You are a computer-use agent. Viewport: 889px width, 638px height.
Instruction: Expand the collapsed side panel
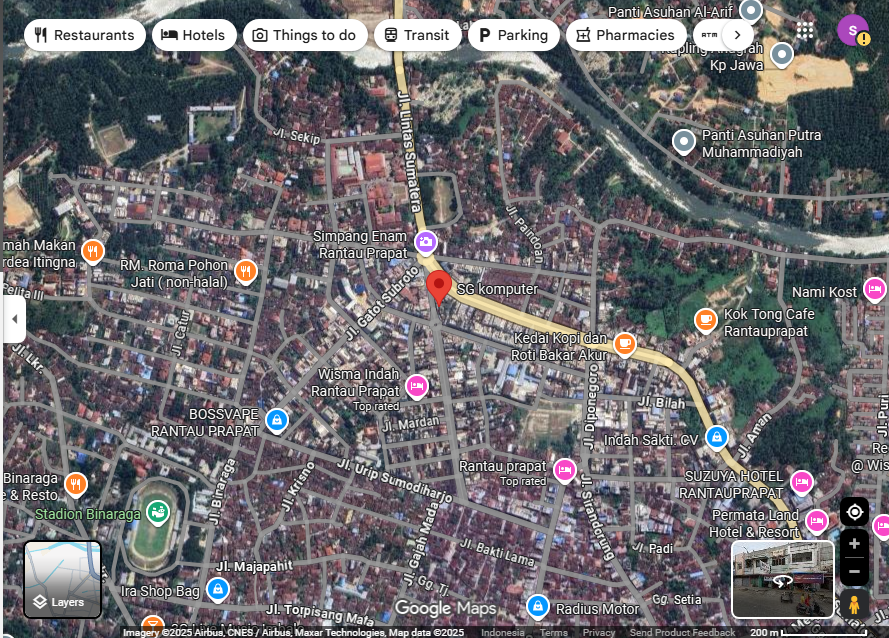click(14, 319)
